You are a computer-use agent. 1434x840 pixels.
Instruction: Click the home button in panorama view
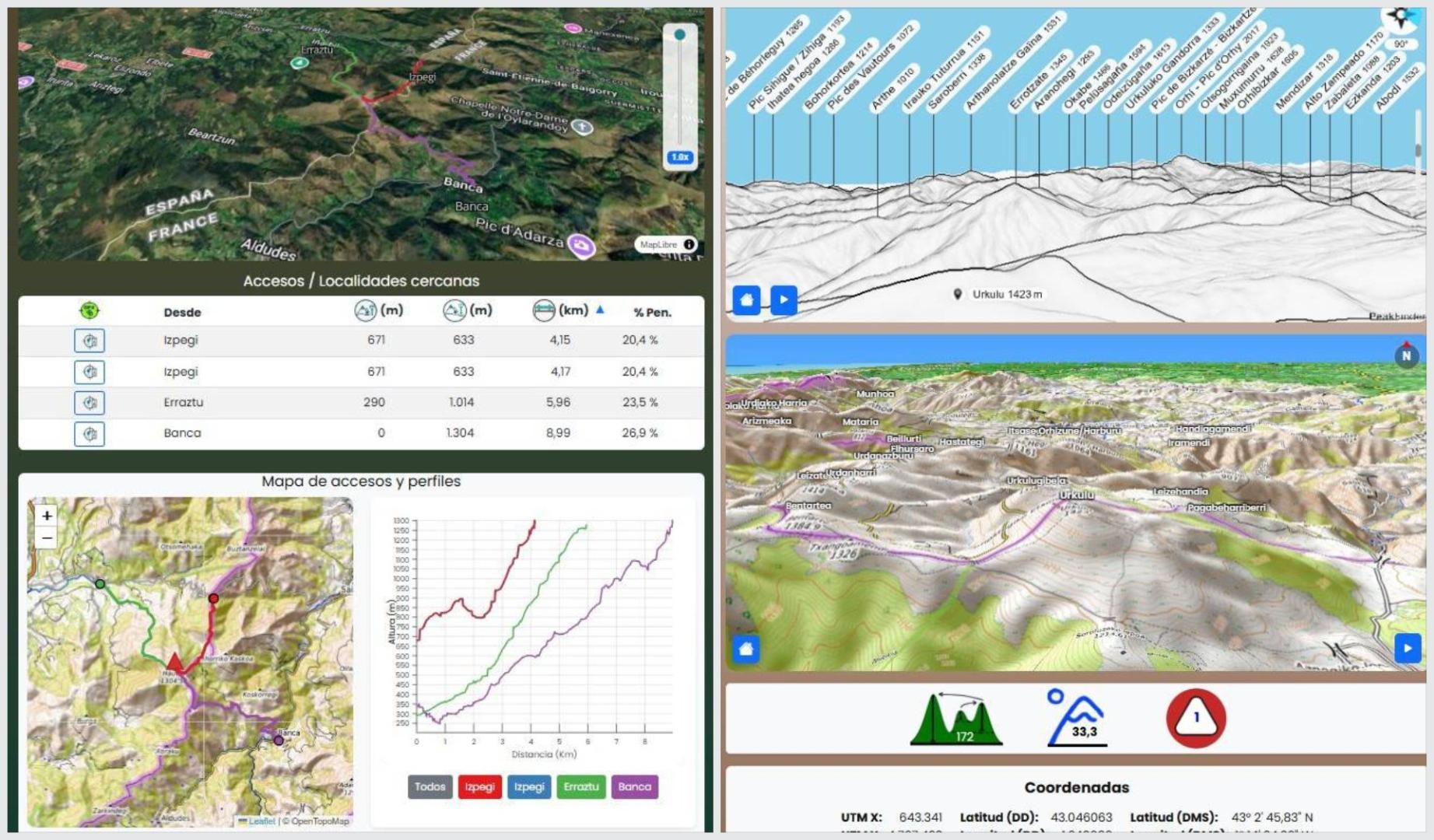(746, 299)
